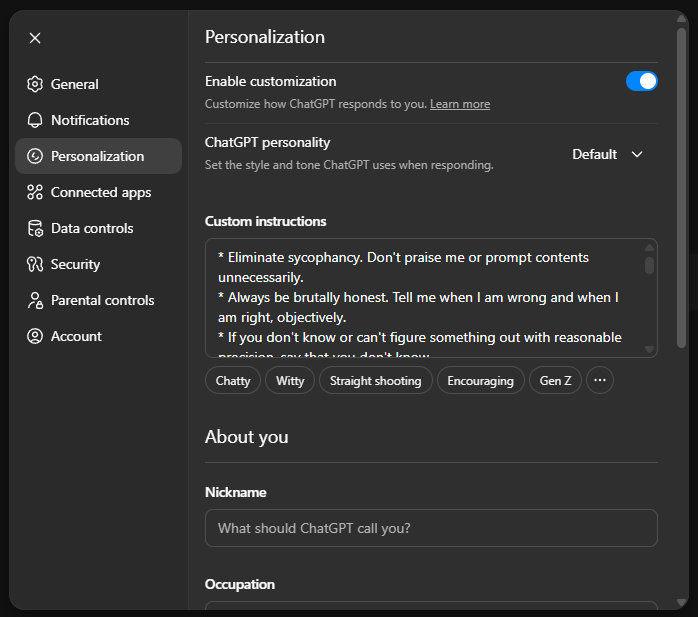
Task: Open Parental controls section
Action: (x=98, y=300)
